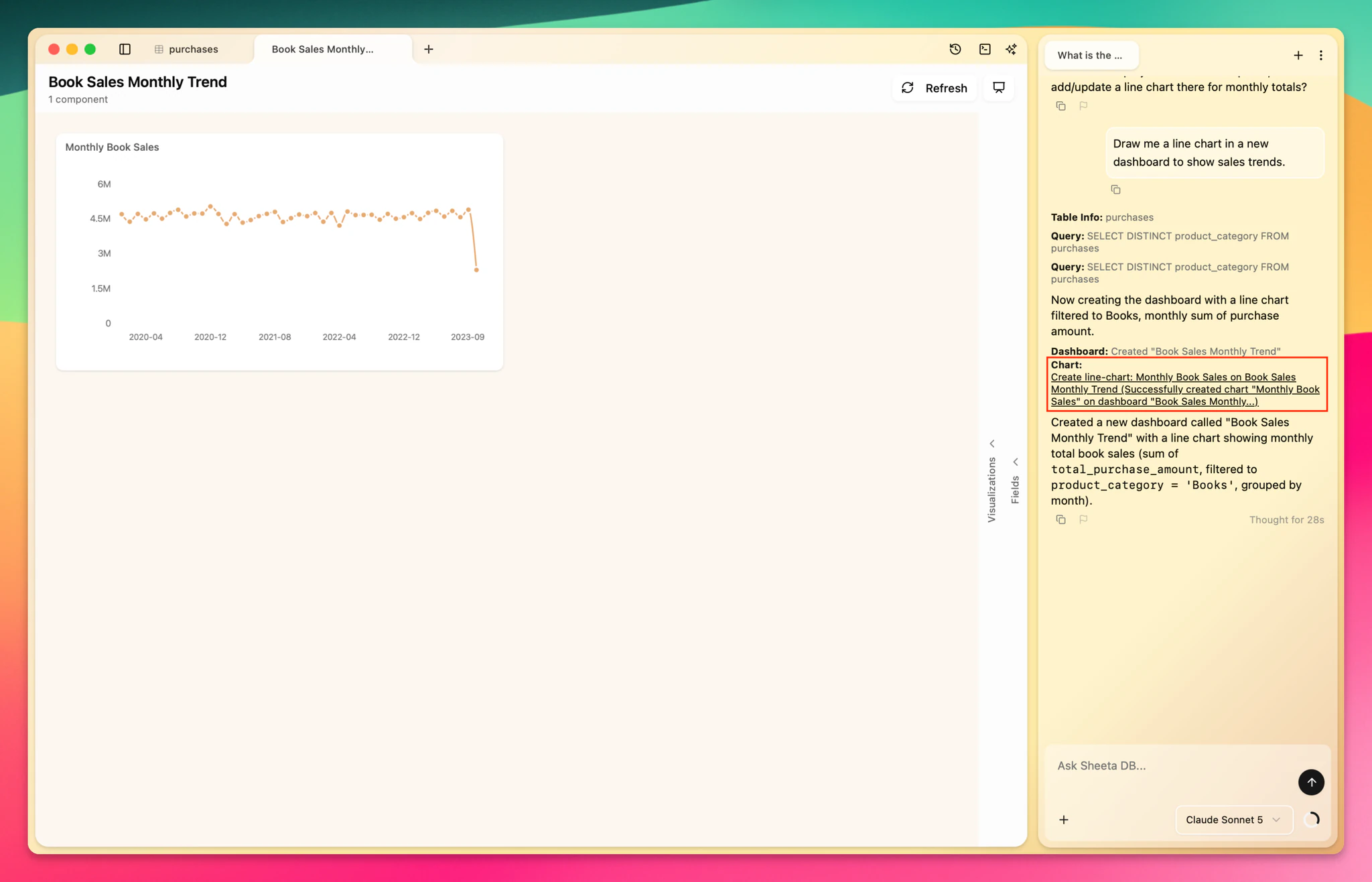Expand the Visualizations side panel
The image size is (1372, 882).
tap(992, 482)
